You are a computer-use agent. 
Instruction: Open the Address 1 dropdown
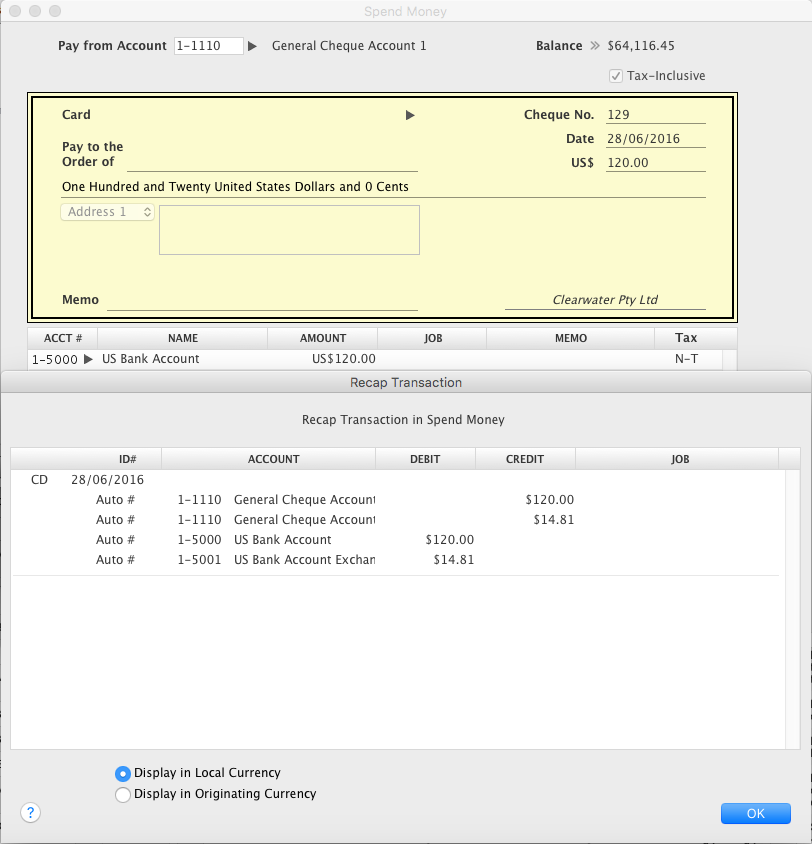coord(108,212)
